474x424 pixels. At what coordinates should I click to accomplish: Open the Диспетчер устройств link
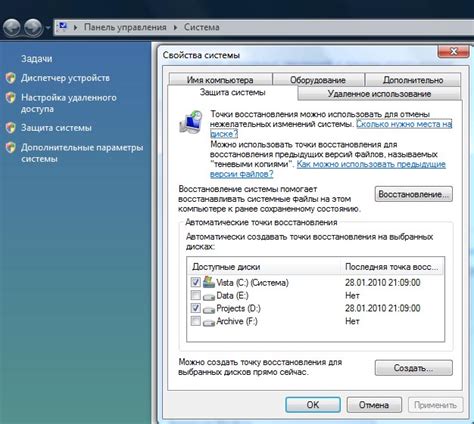click(65, 78)
